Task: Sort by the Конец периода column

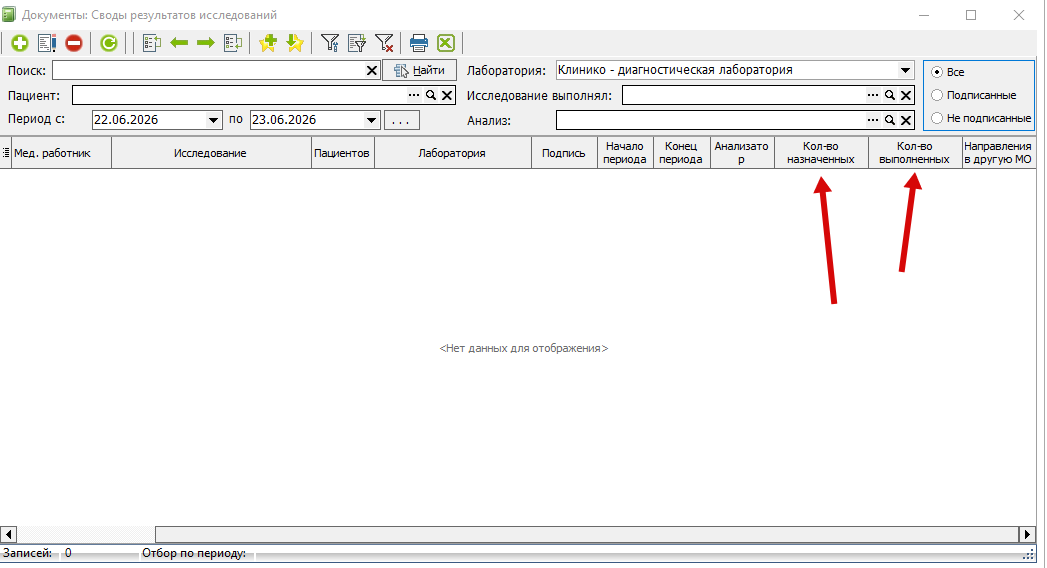Action: 682,153
